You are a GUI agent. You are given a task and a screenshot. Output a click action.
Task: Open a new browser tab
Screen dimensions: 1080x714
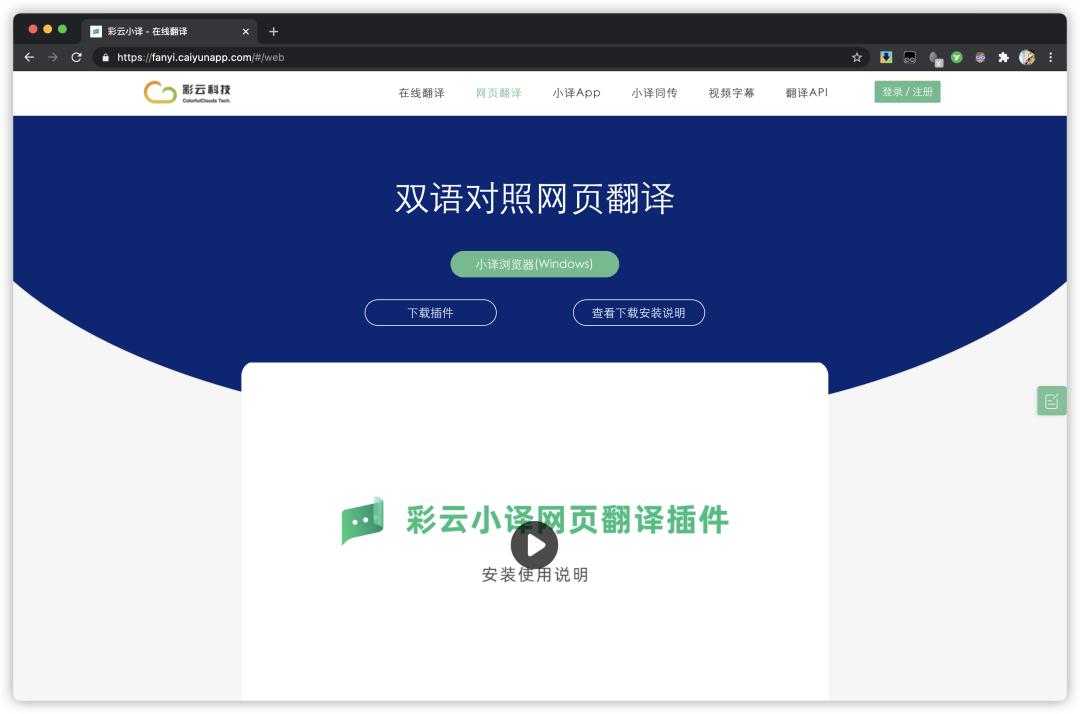(275, 30)
